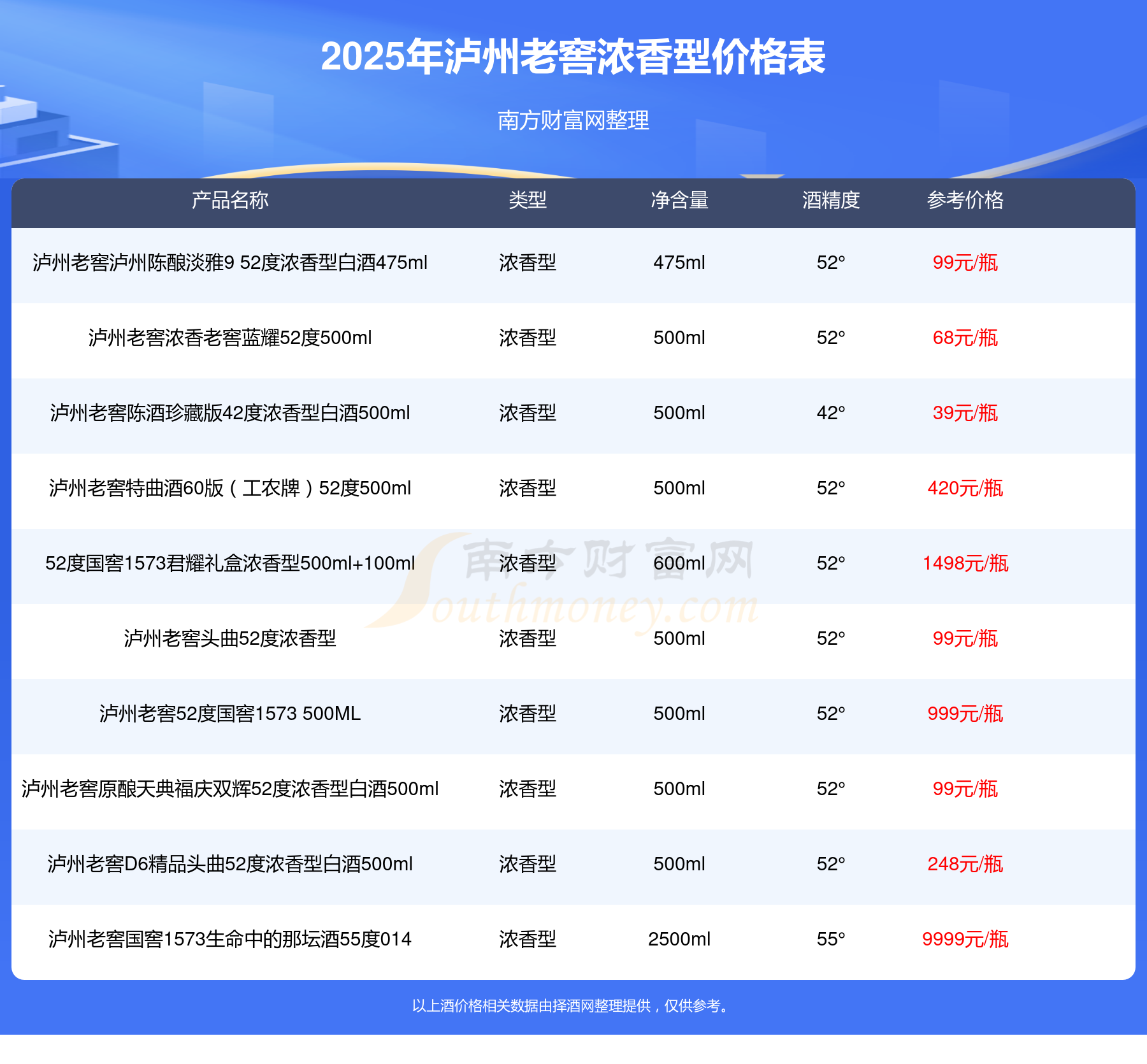
Task: Click 500ml in the D6精品头曲 row
Action: coord(679,864)
